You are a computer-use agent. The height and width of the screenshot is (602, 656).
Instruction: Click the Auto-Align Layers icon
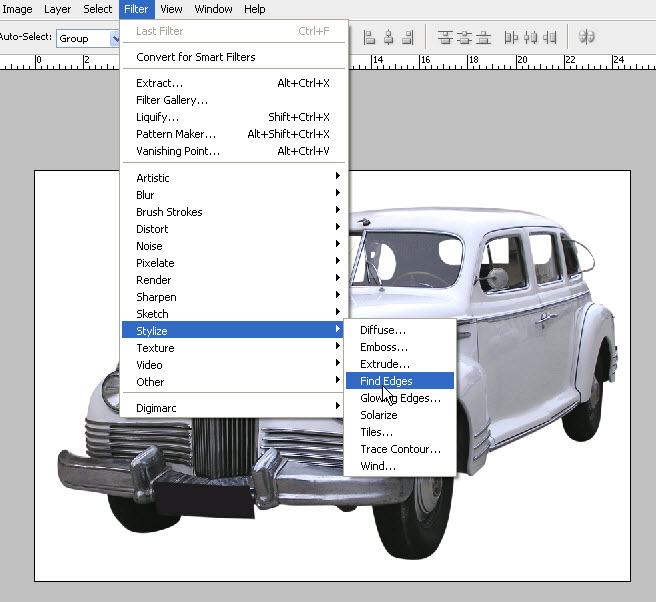587,38
